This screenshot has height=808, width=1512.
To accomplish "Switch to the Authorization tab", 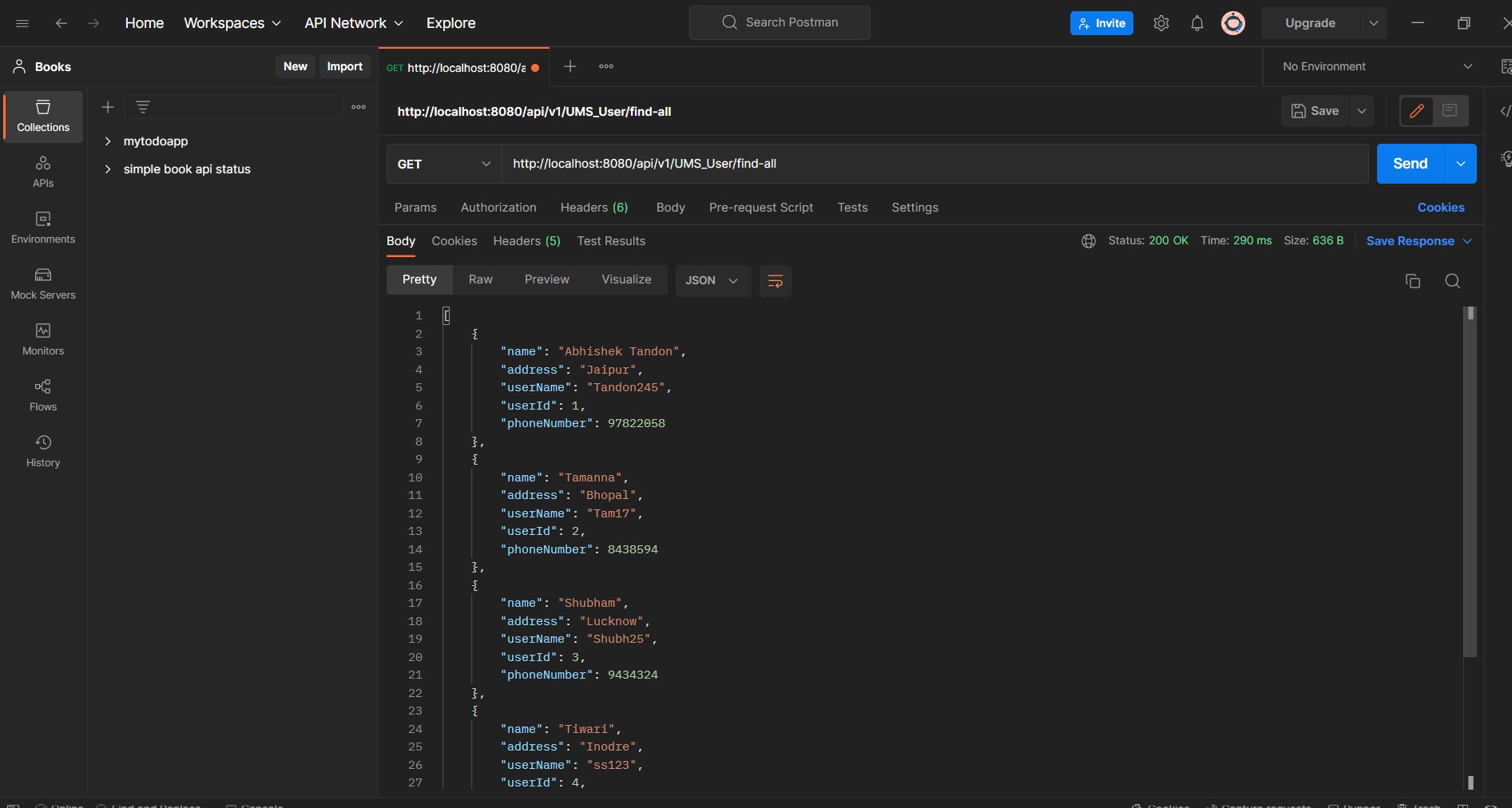I will pos(498,208).
